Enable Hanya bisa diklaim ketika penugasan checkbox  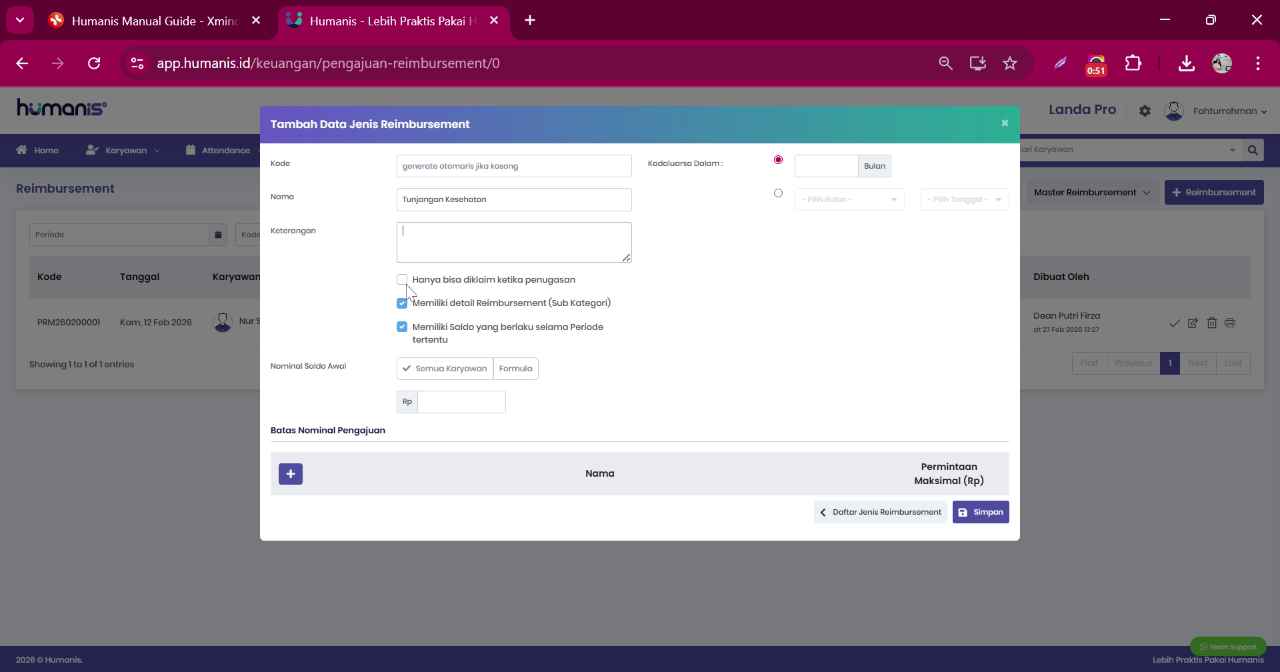(x=402, y=280)
